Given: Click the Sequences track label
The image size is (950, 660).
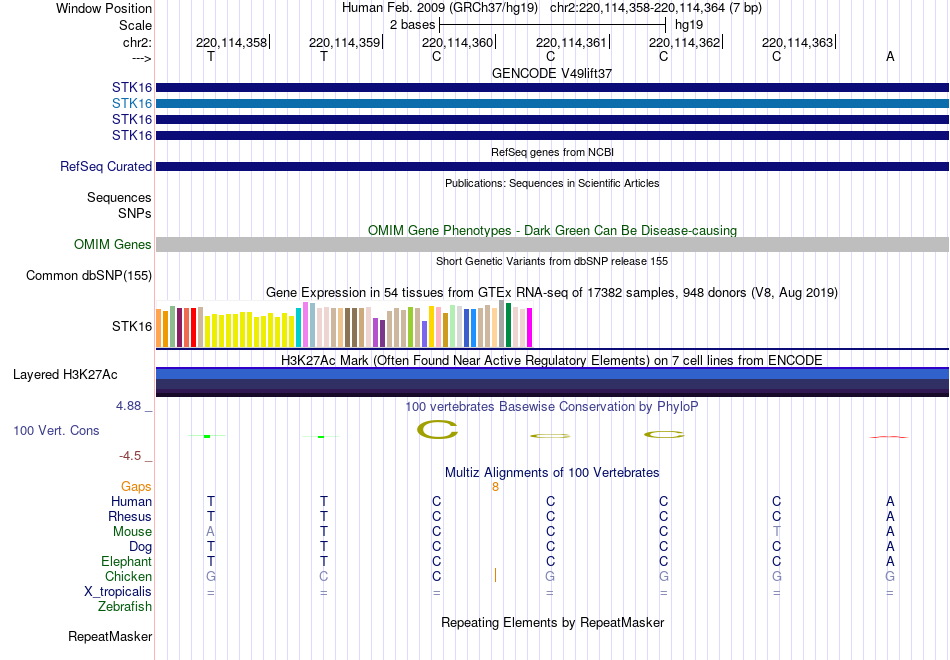Looking at the screenshot, I should [119, 198].
